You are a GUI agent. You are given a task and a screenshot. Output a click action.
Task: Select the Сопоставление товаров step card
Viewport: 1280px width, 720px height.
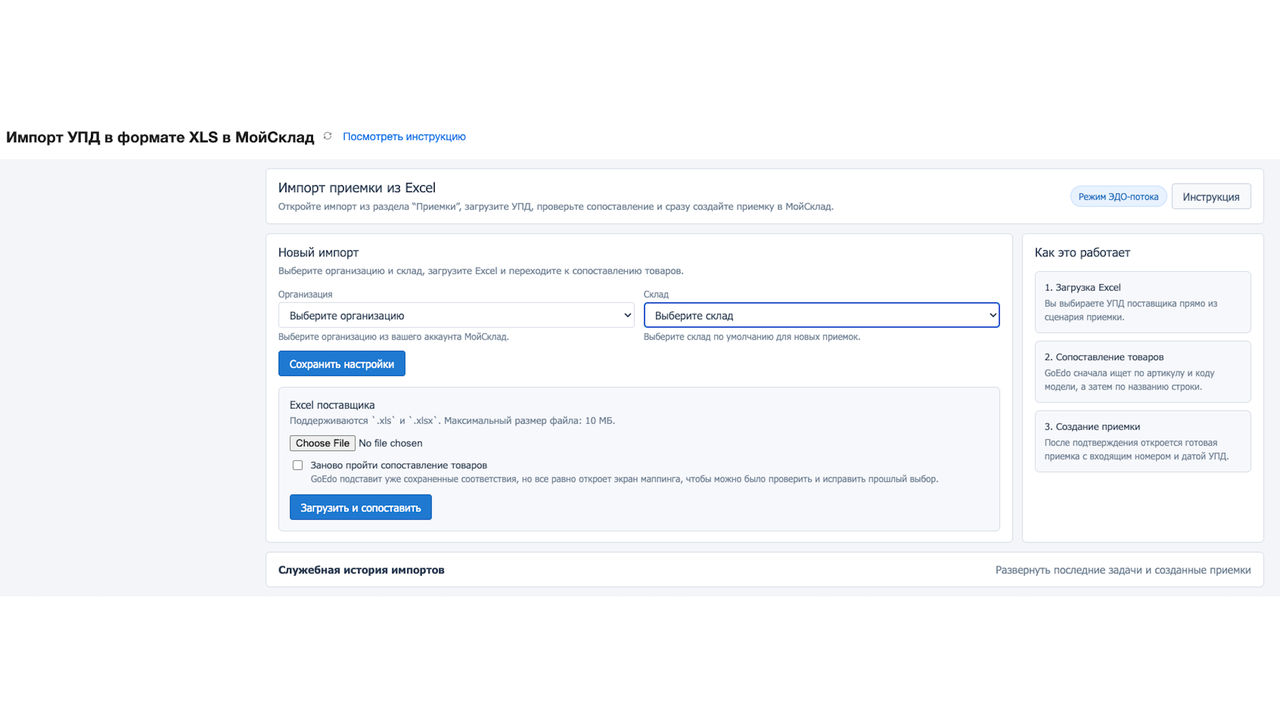tap(1142, 371)
